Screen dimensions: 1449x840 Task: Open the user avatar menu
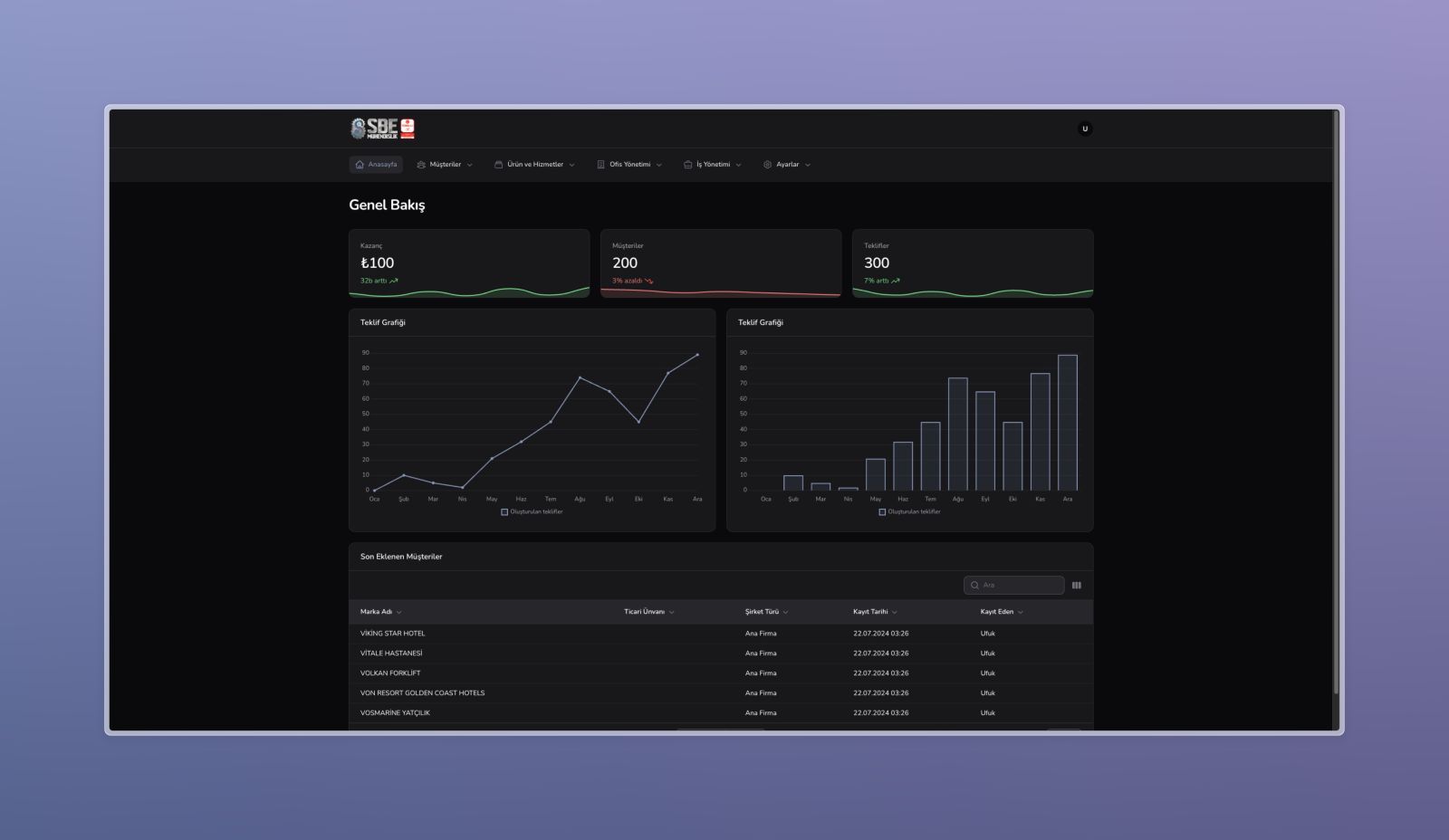[x=1085, y=129]
